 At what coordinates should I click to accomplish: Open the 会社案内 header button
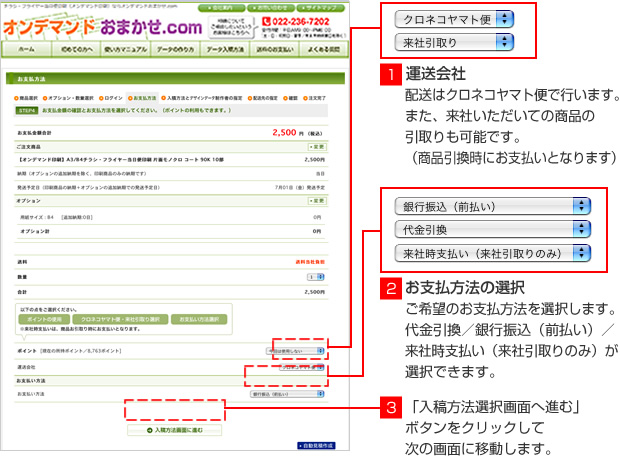point(221,8)
